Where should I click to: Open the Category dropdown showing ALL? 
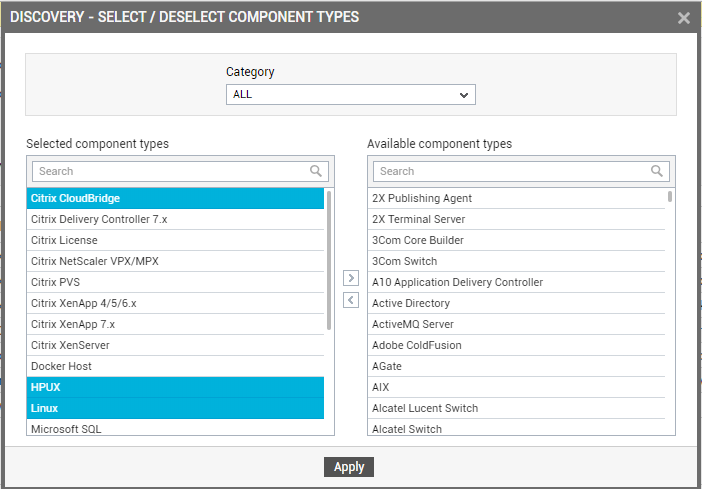[351, 94]
